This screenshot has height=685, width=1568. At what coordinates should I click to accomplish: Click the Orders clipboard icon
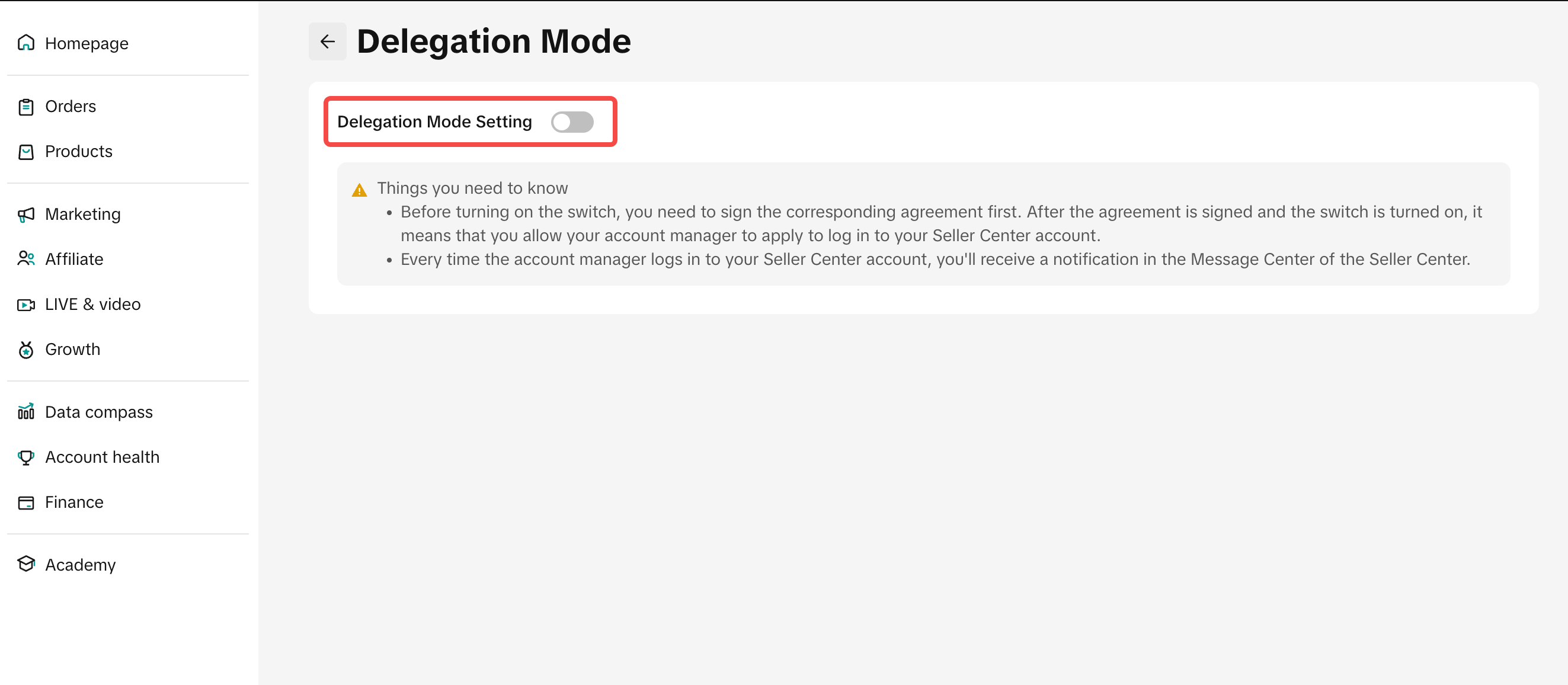click(x=25, y=107)
